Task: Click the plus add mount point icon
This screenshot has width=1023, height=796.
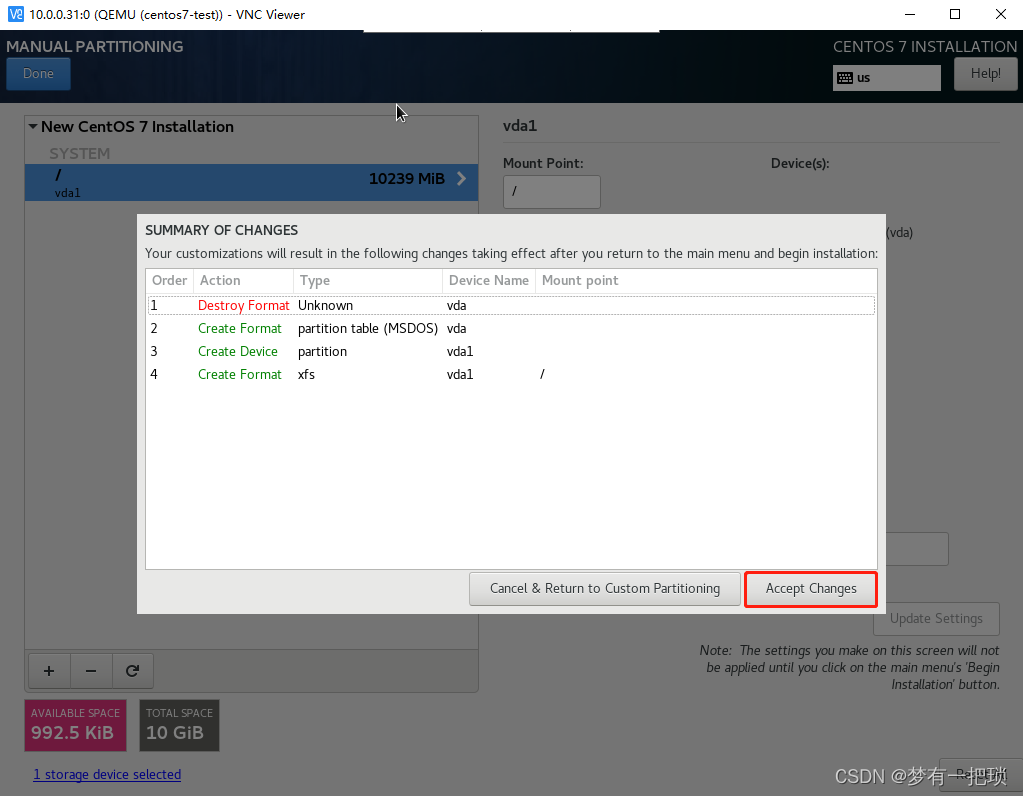Action: point(49,671)
